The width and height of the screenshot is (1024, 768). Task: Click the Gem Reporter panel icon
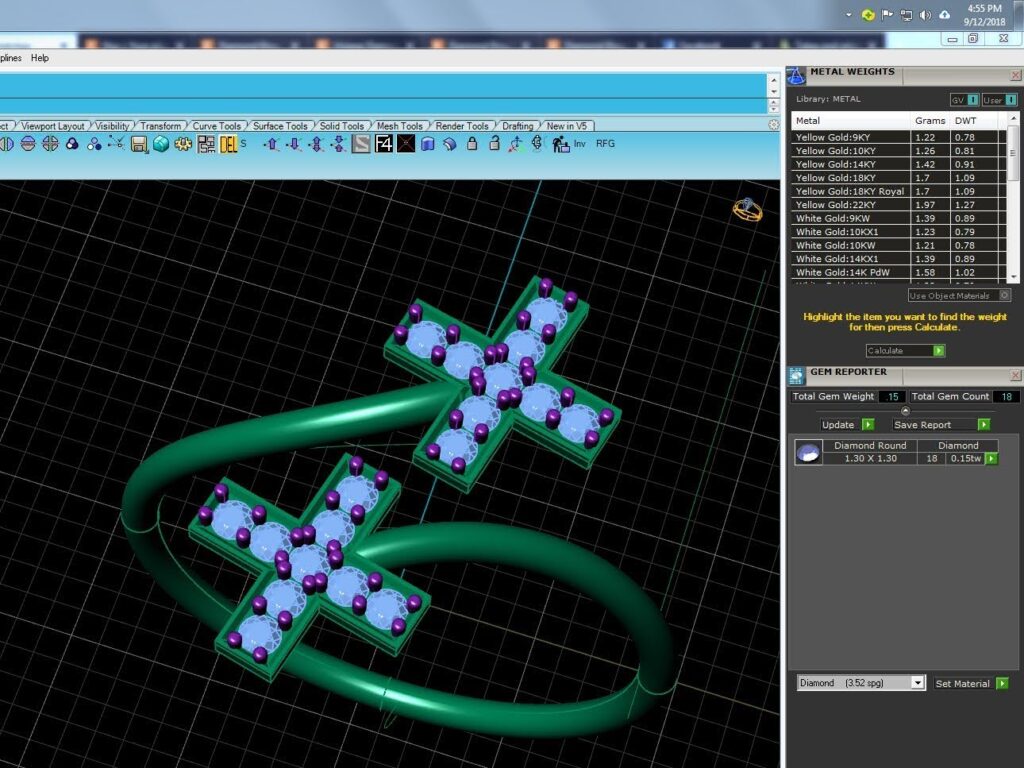point(796,376)
